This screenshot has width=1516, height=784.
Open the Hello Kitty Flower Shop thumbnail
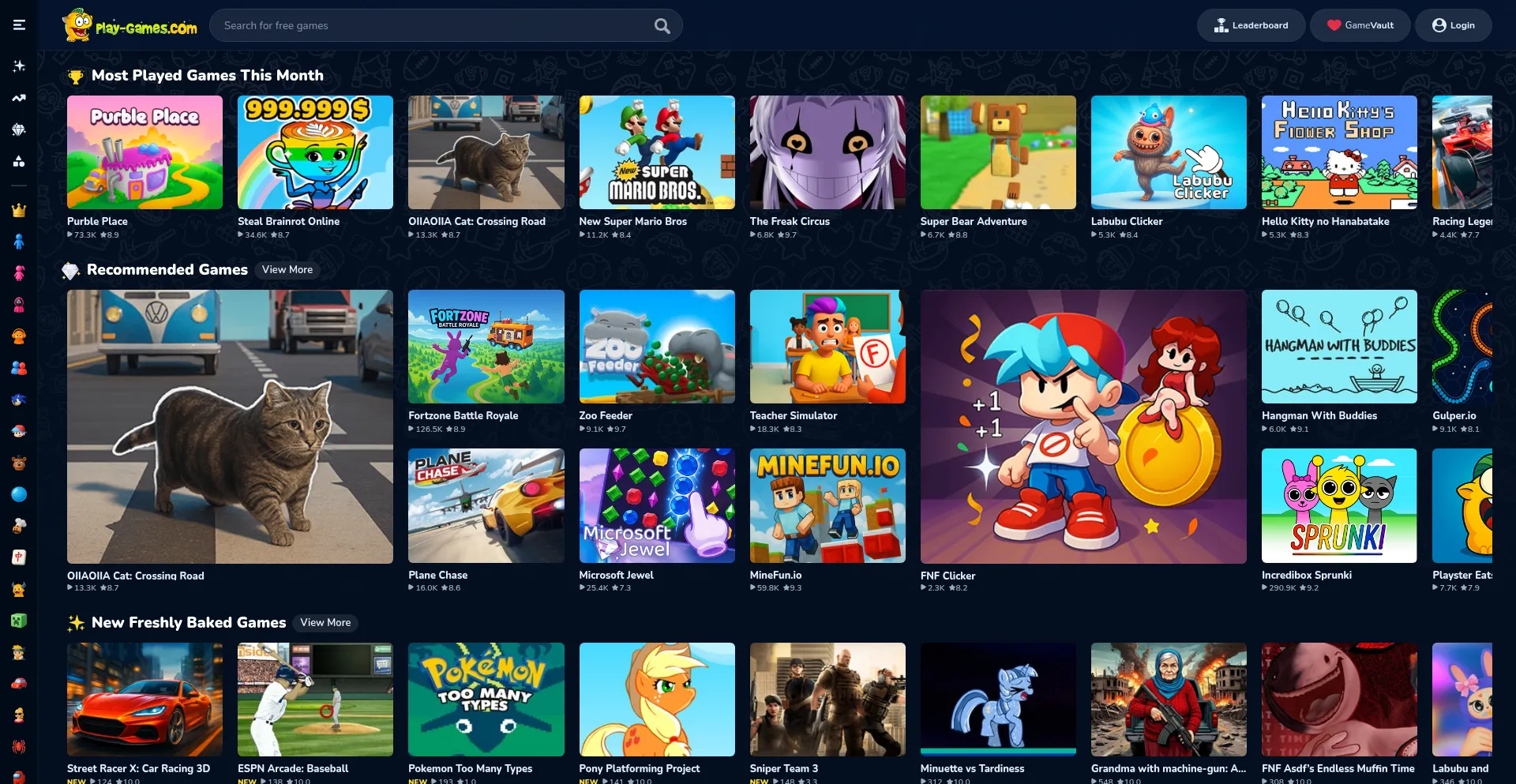[1339, 152]
